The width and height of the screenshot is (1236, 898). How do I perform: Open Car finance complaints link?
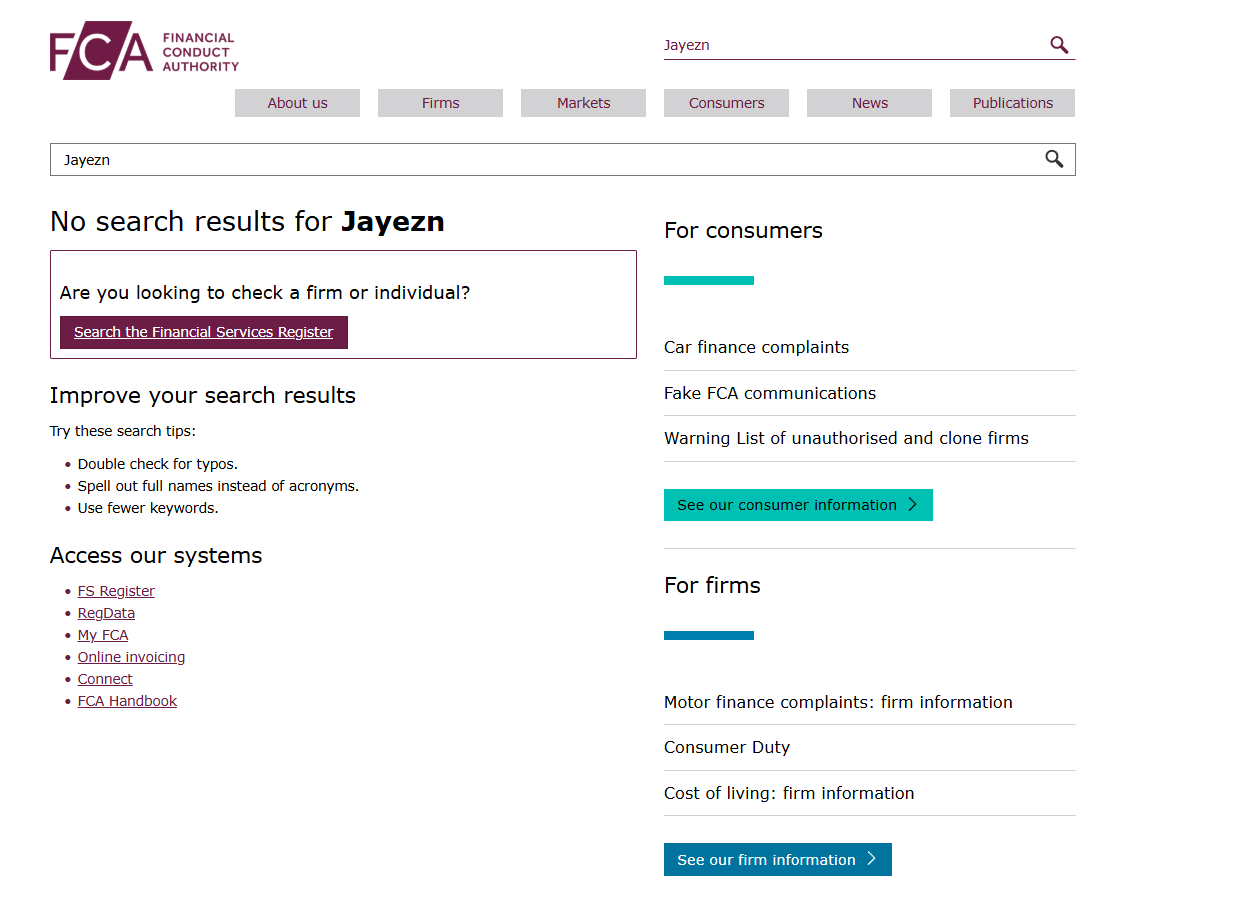tap(756, 347)
